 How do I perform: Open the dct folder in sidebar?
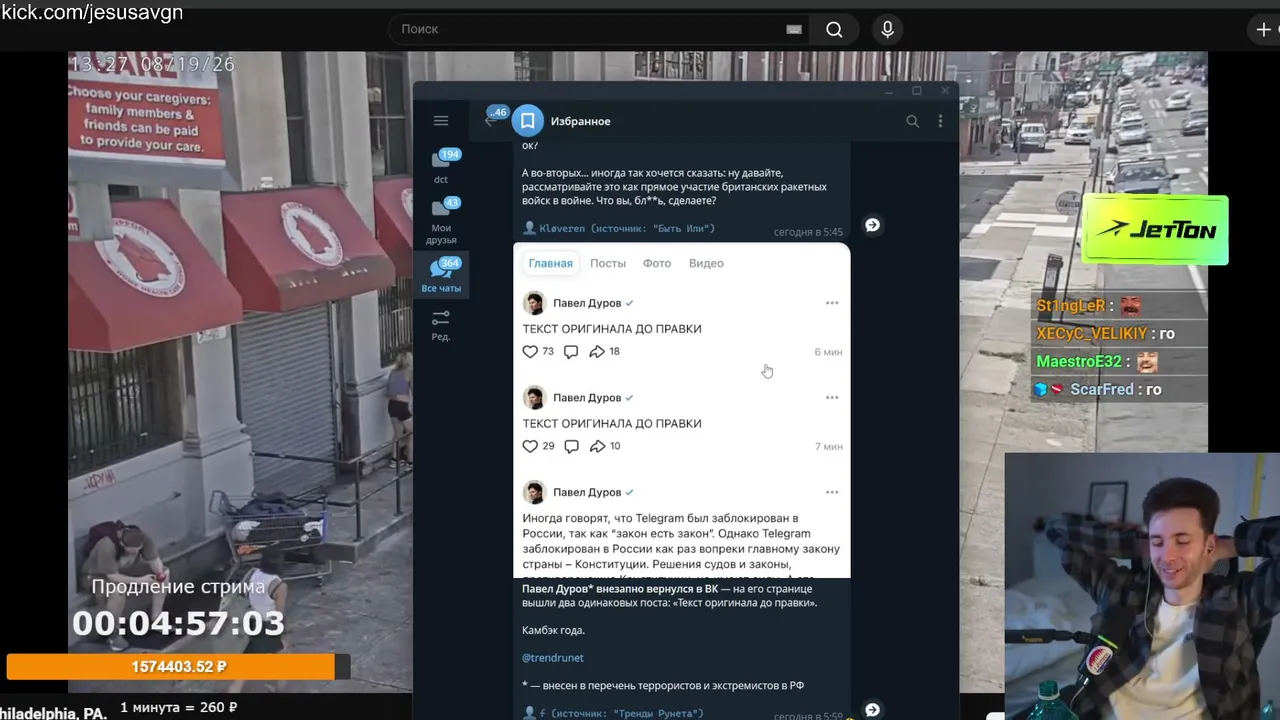click(x=441, y=166)
